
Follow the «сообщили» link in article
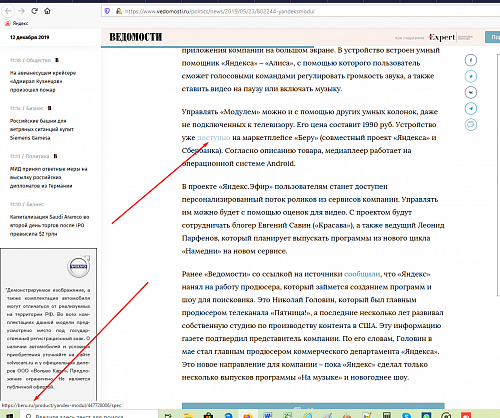362,274
